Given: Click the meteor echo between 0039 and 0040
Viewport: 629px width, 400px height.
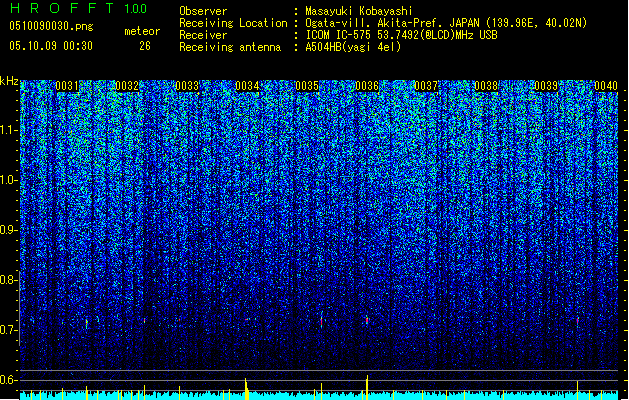Looking at the screenshot, I should point(578,321).
